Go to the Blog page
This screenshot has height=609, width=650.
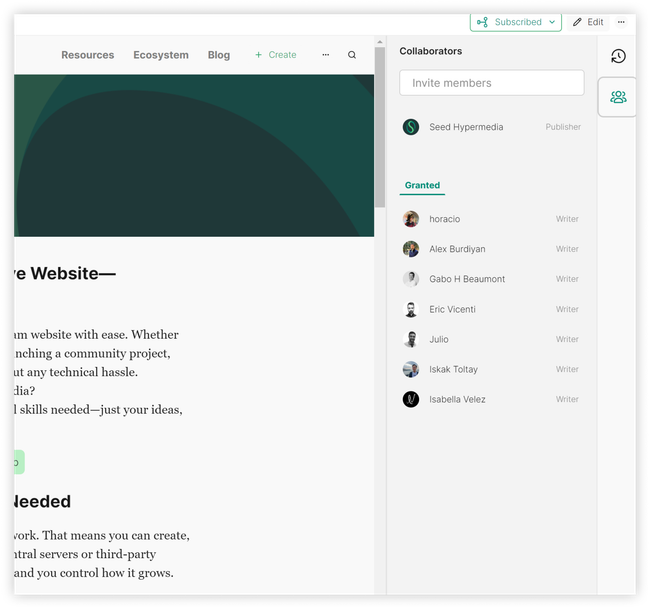[218, 55]
